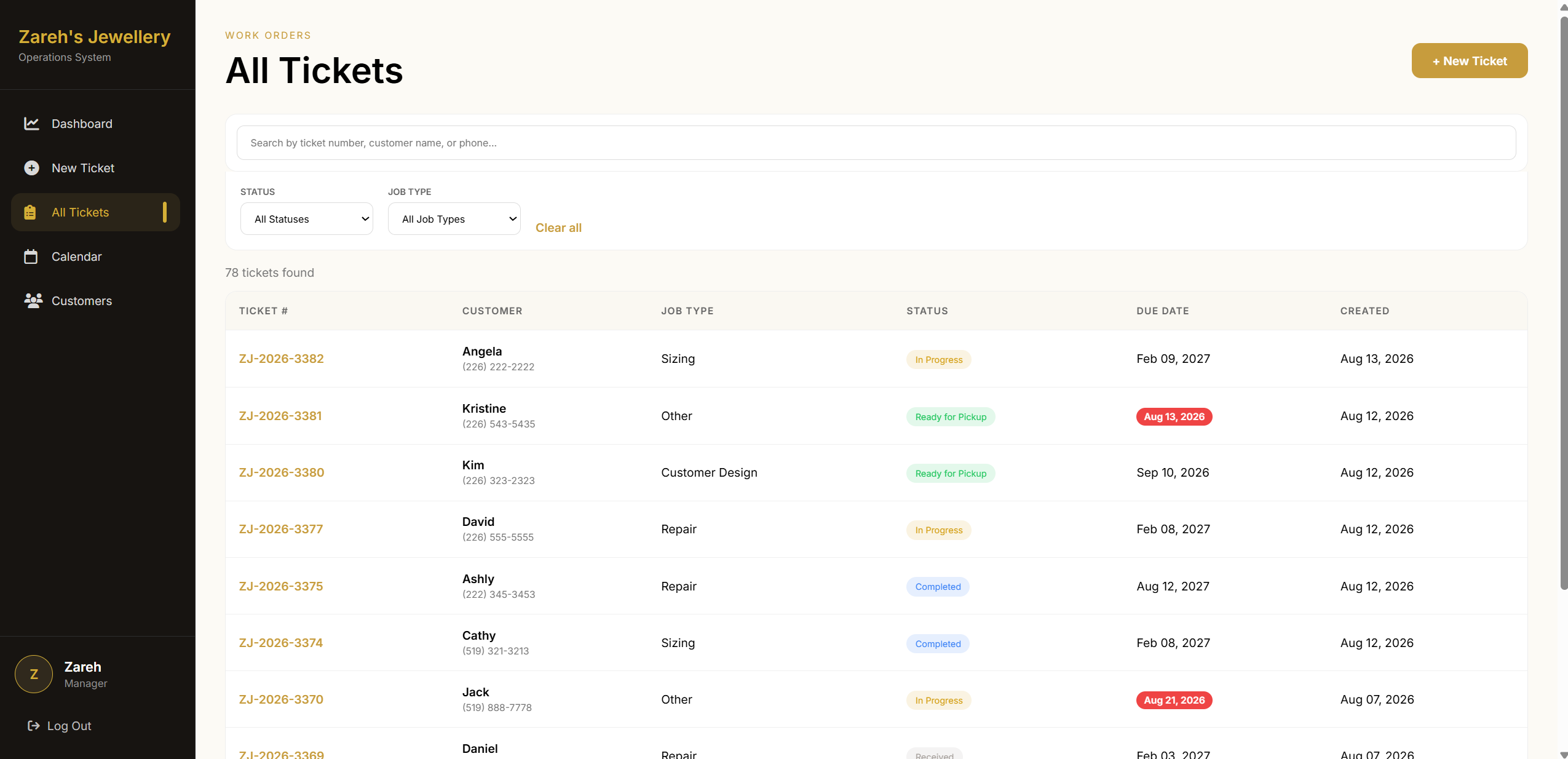Click customer name David
The width and height of the screenshot is (1568, 759).
click(x=478, y=522)
